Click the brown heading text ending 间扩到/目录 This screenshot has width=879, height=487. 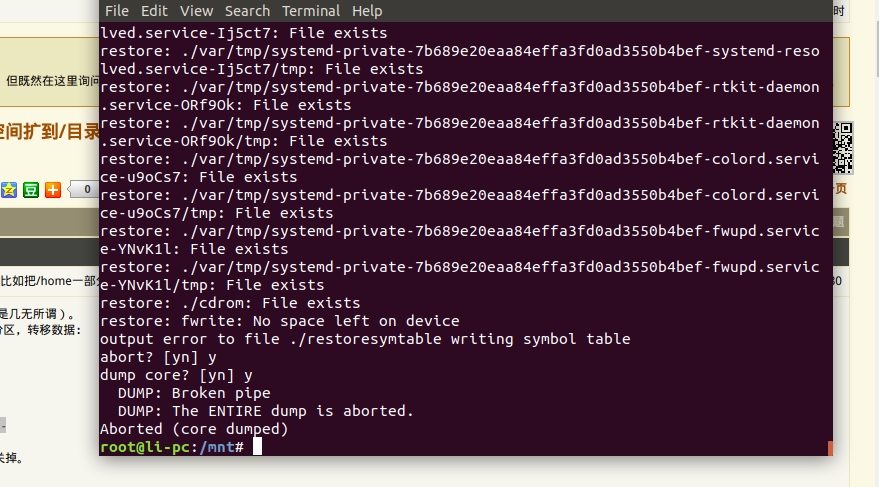coord(49,132)
